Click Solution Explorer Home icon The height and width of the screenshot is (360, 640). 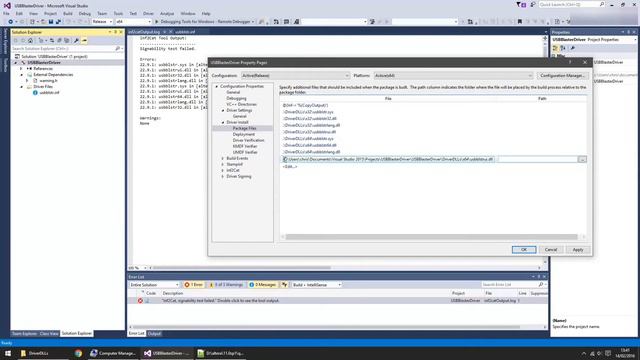(x=30, y=40)
